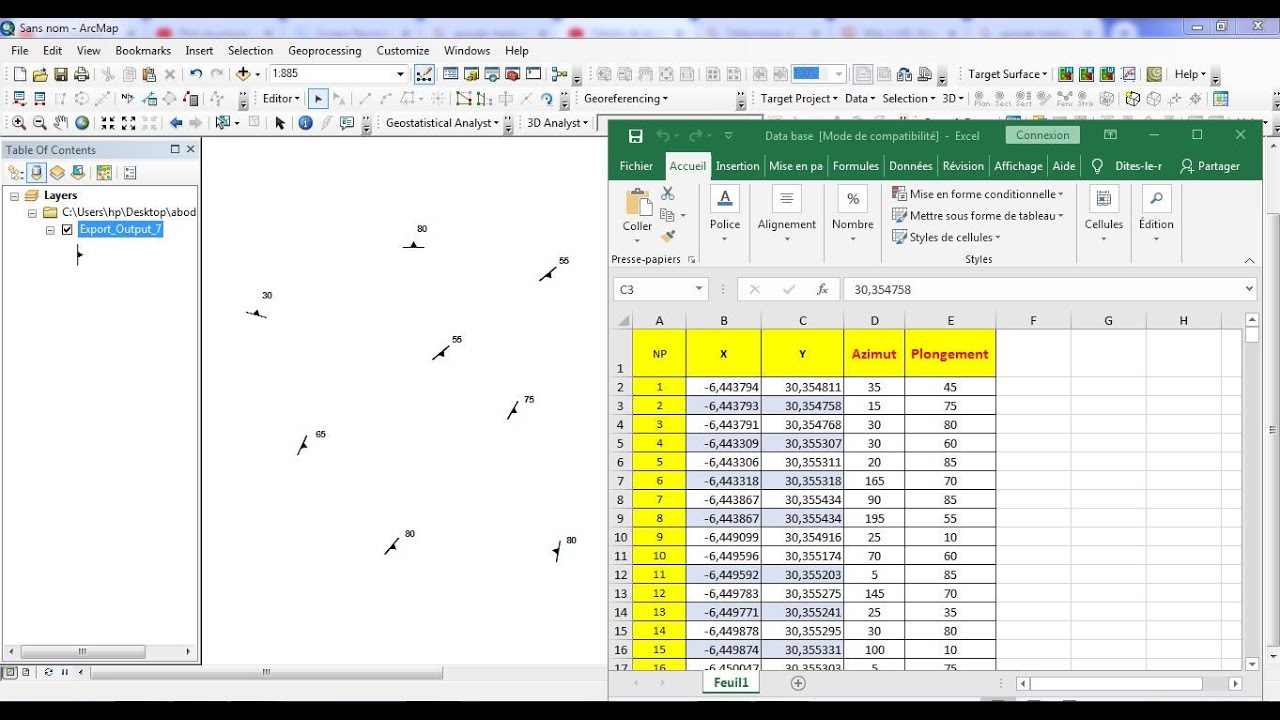Image resolution: width=1280 pixels, height=720 pixels.
Task: Click the Coller paste button
Action: pos(637,214)
